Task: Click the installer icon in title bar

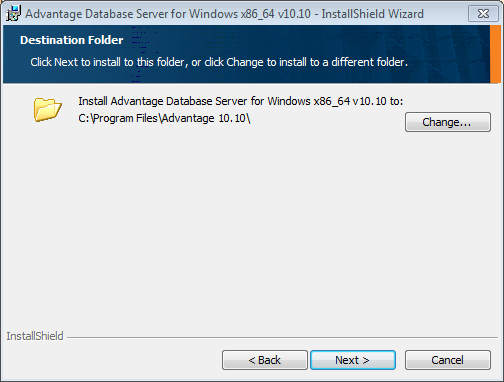Action: [x=13, y=13]
